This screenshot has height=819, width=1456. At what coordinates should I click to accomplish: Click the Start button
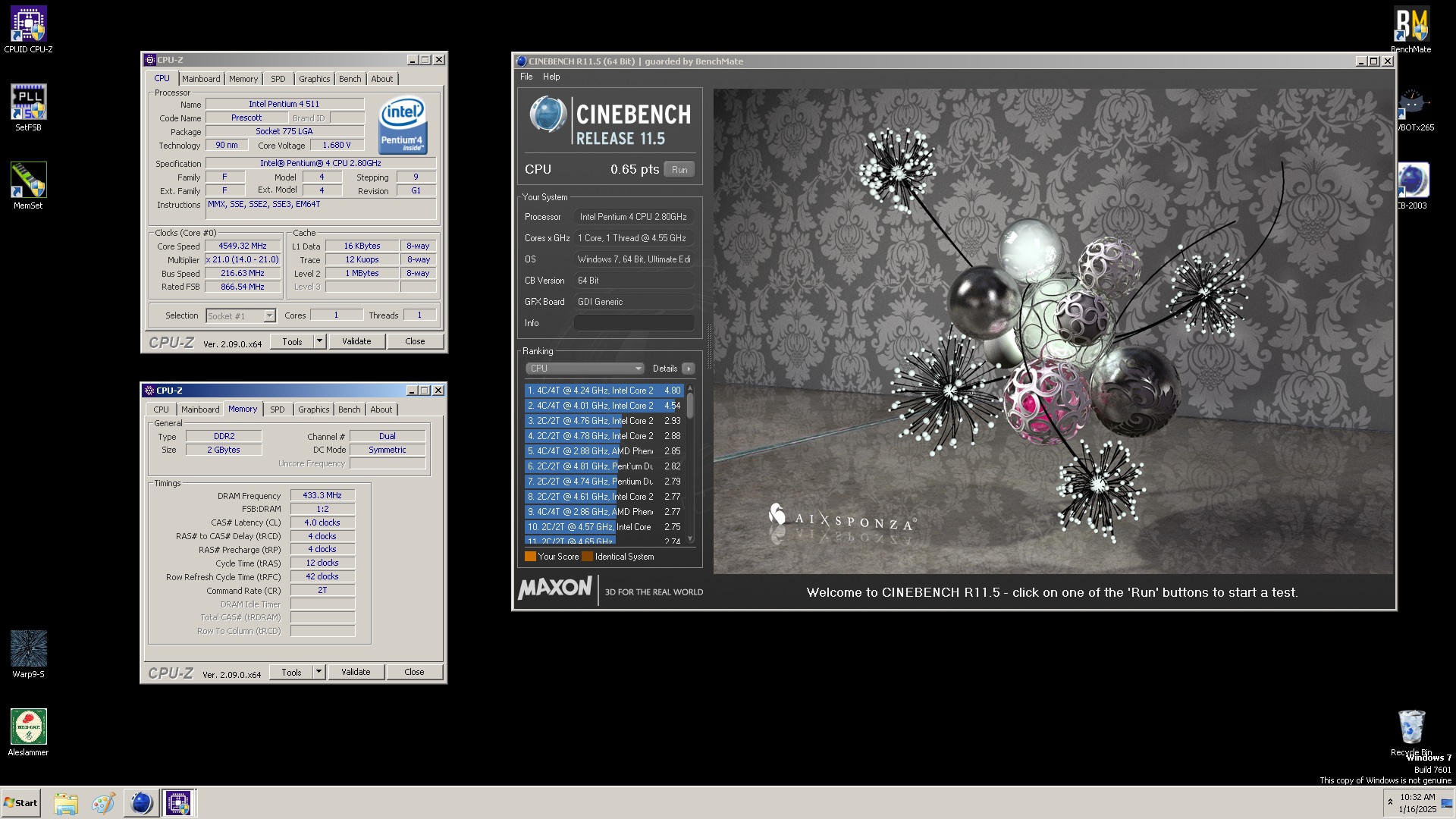[x=20, y=803]
